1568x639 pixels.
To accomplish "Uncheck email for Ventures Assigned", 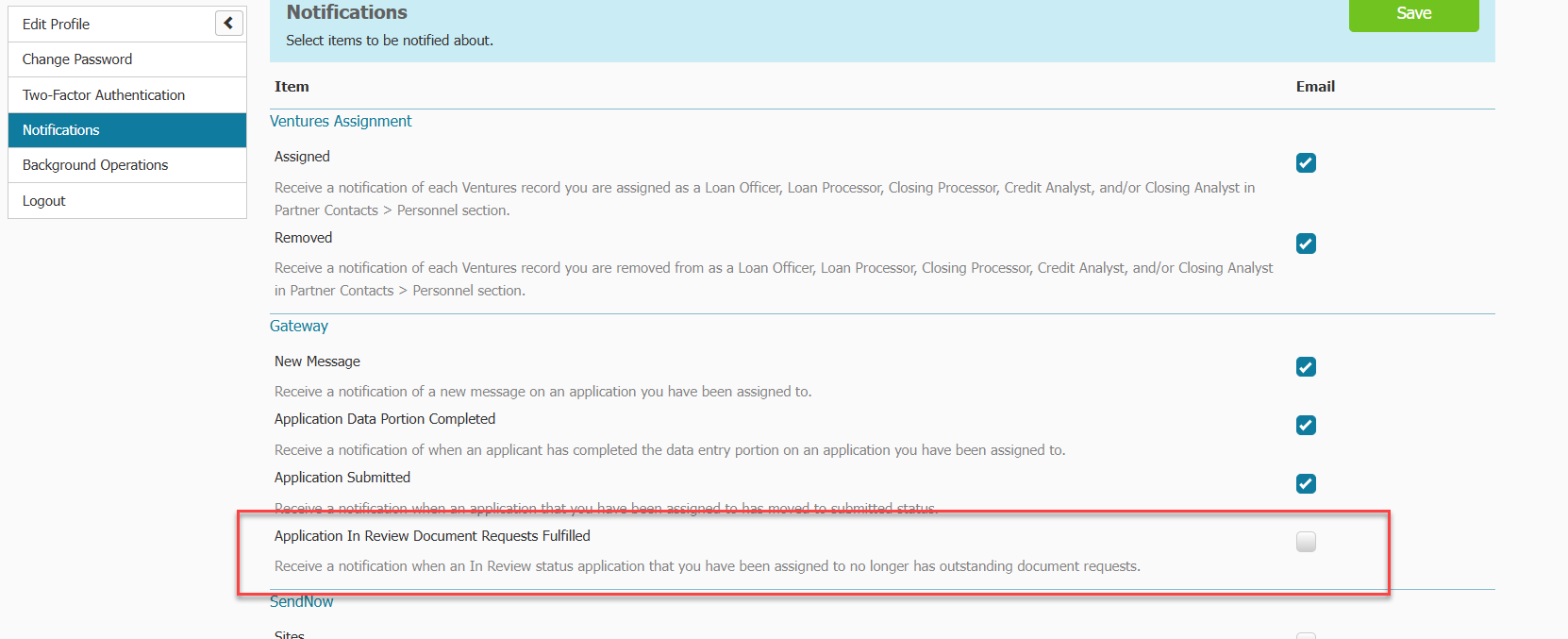I will pos(1306,163).
